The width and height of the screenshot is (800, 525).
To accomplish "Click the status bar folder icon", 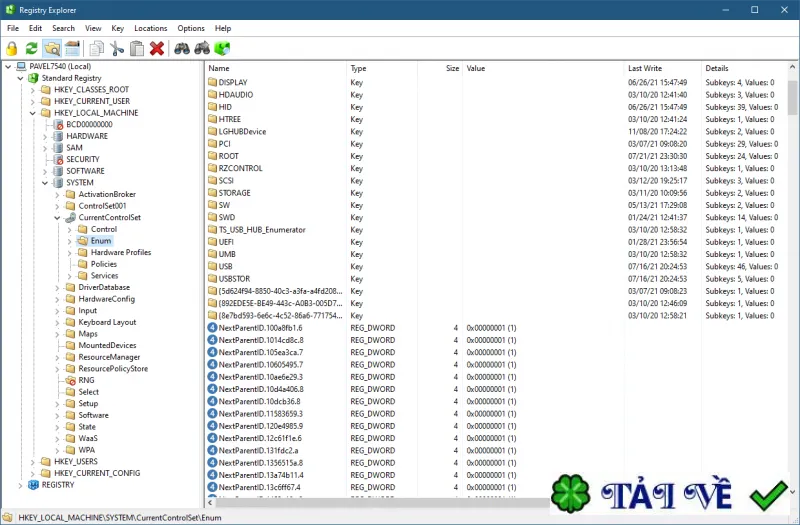I will tap(8, 517).
